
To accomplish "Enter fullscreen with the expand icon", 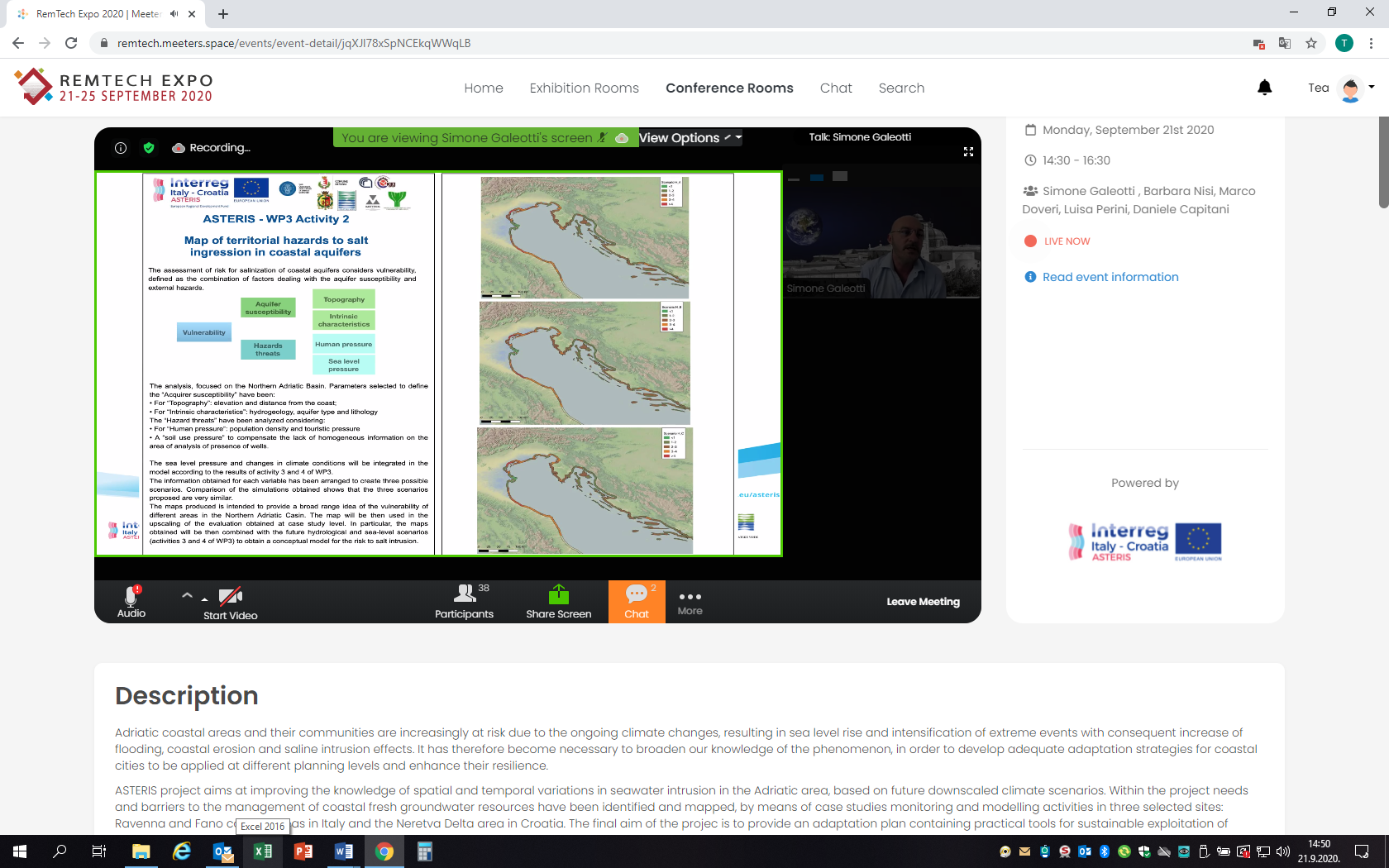I will [968, 151].
